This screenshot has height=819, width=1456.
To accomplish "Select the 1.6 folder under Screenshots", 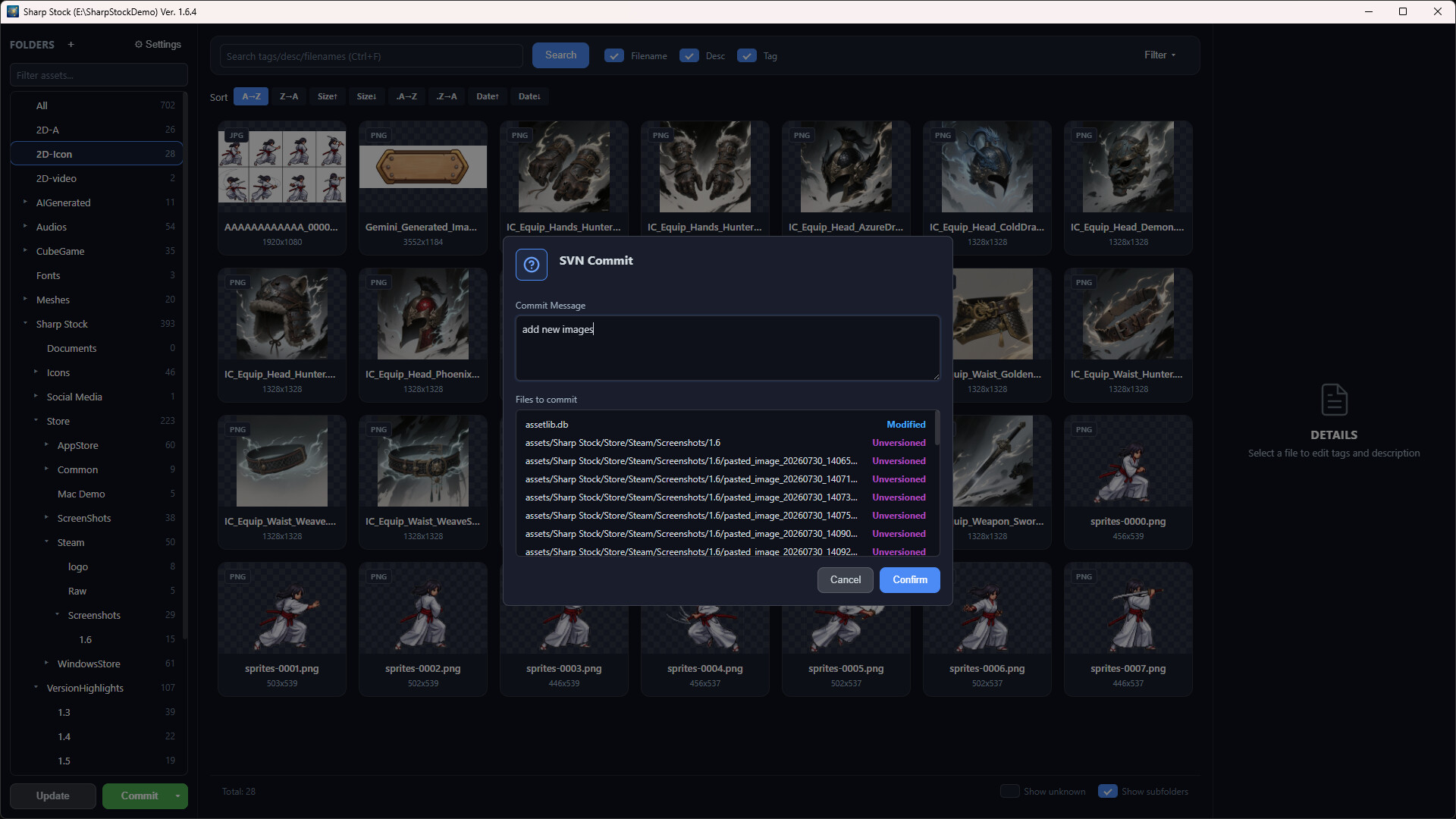I will click(96, 639).
